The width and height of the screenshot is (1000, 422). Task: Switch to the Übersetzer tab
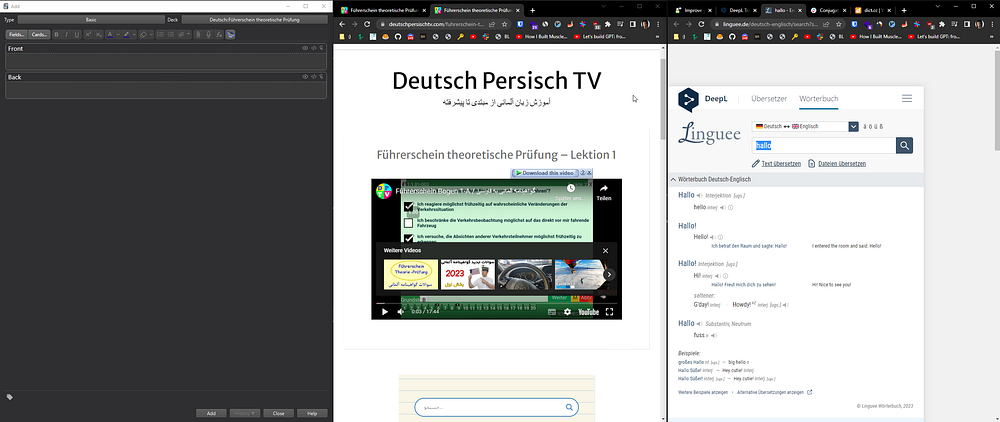(x=769, y=99)
